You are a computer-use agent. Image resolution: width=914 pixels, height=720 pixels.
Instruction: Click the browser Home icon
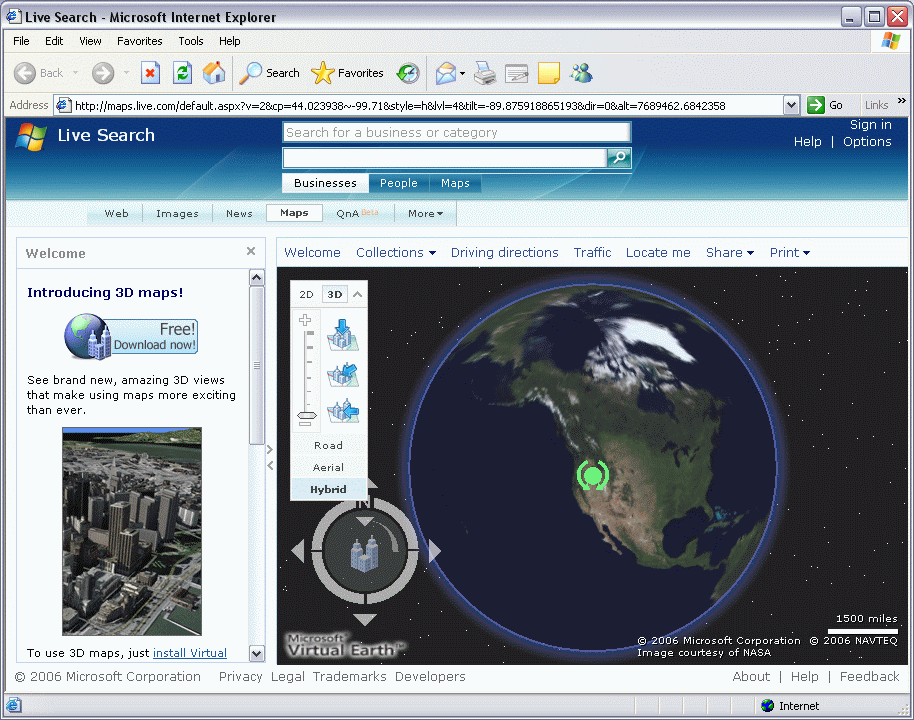214,73
